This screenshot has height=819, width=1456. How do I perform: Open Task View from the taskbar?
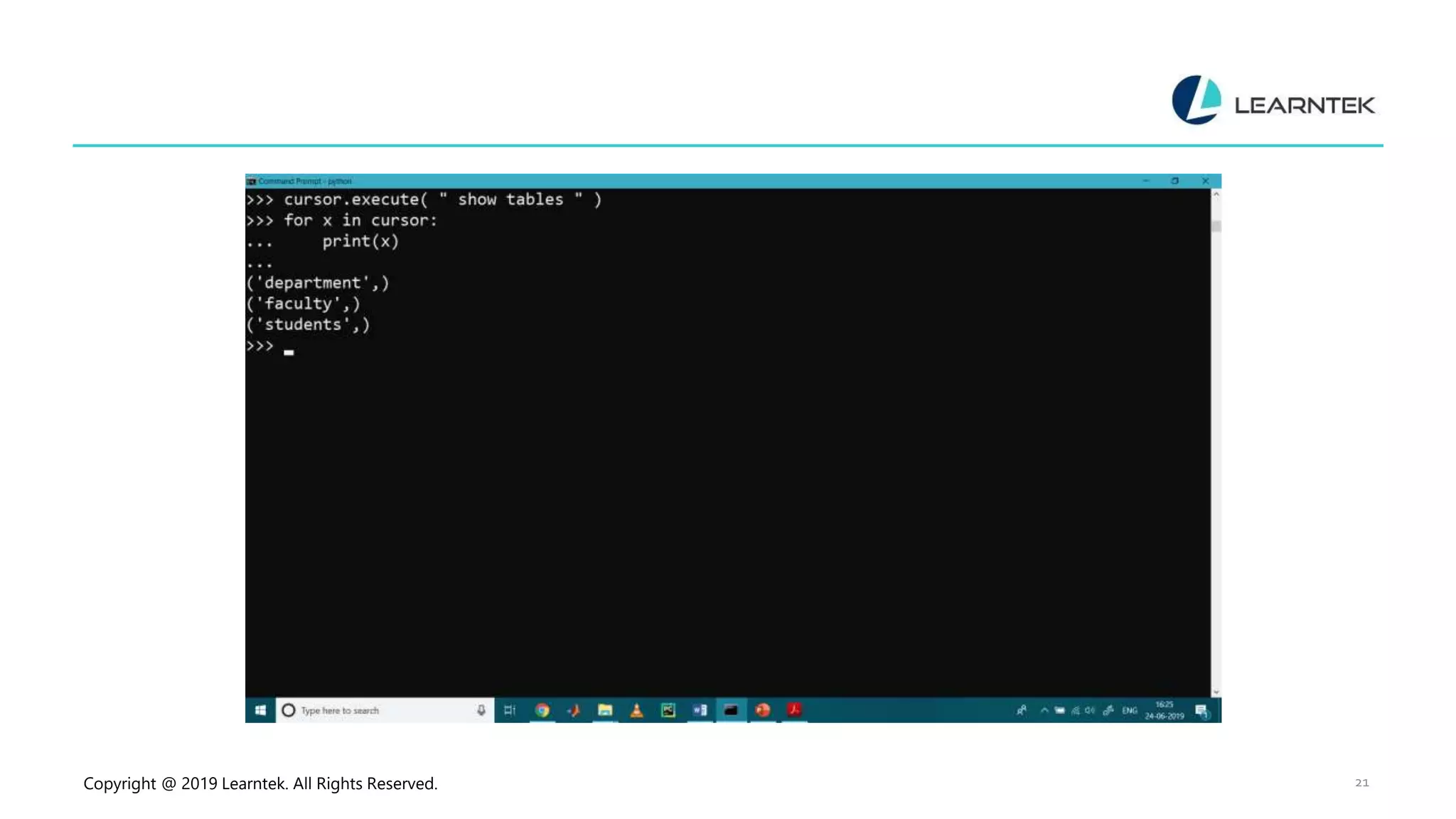coord(510,710)
